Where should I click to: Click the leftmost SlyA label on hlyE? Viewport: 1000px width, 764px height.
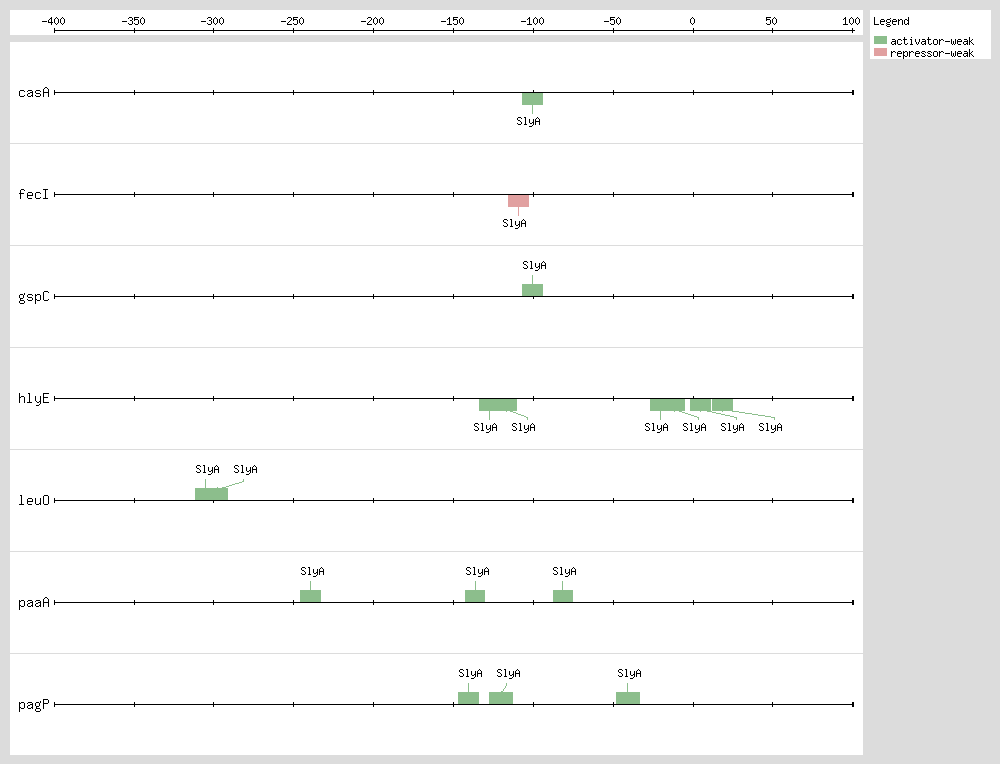pyautogui.click(x=485, y=427)
